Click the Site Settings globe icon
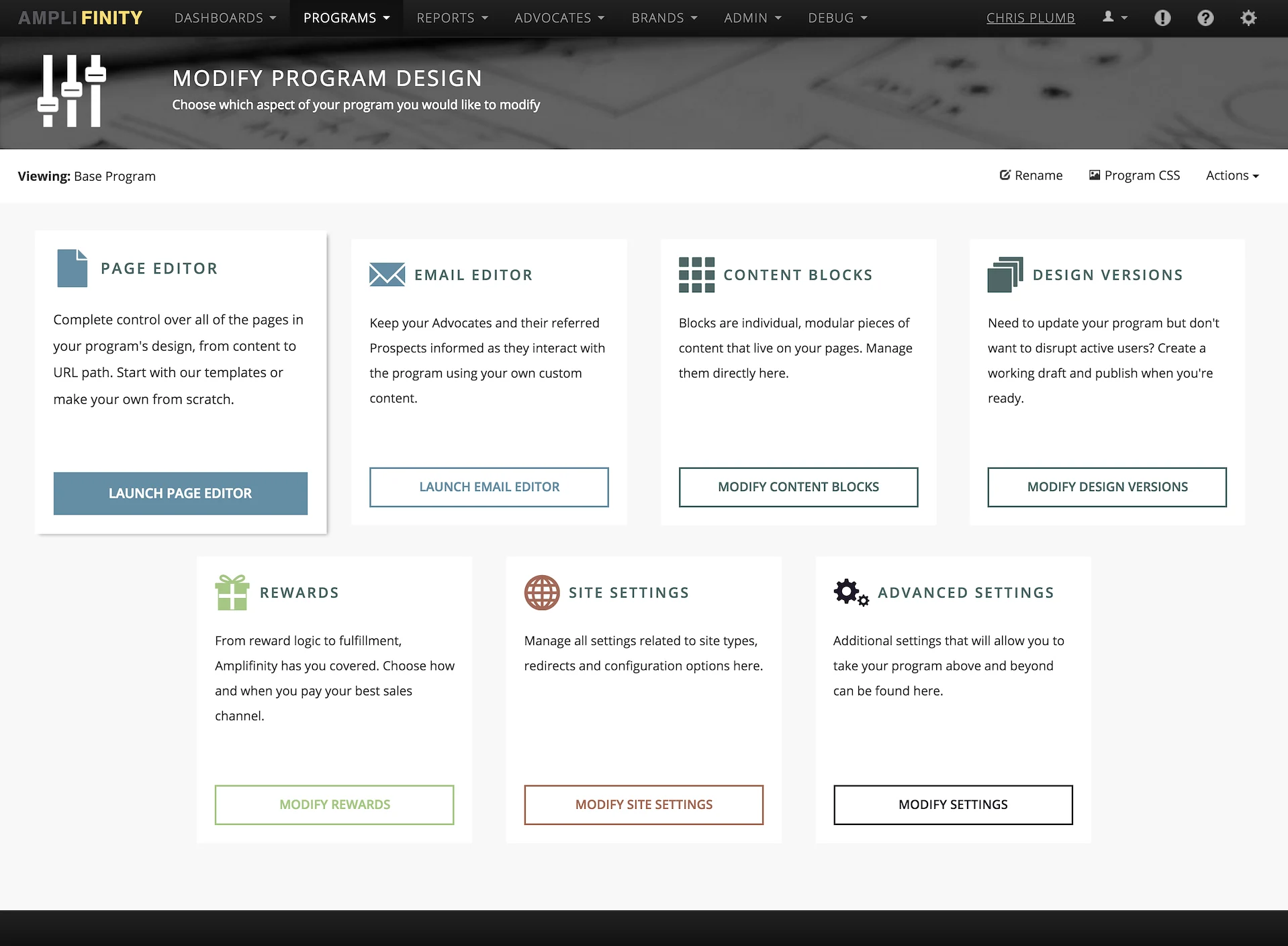The width and height of the screenshot is (1288, 946). pyautogui.click(x=542, y=592)
